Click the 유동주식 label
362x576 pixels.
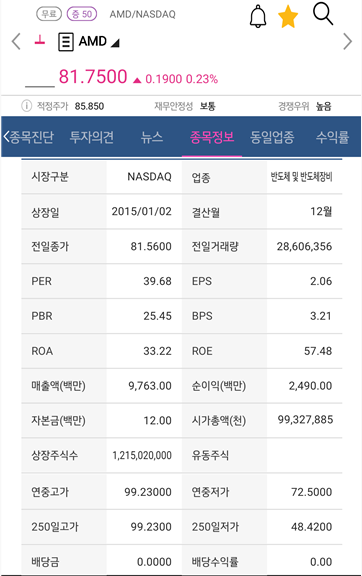click(x=210, y=456)
